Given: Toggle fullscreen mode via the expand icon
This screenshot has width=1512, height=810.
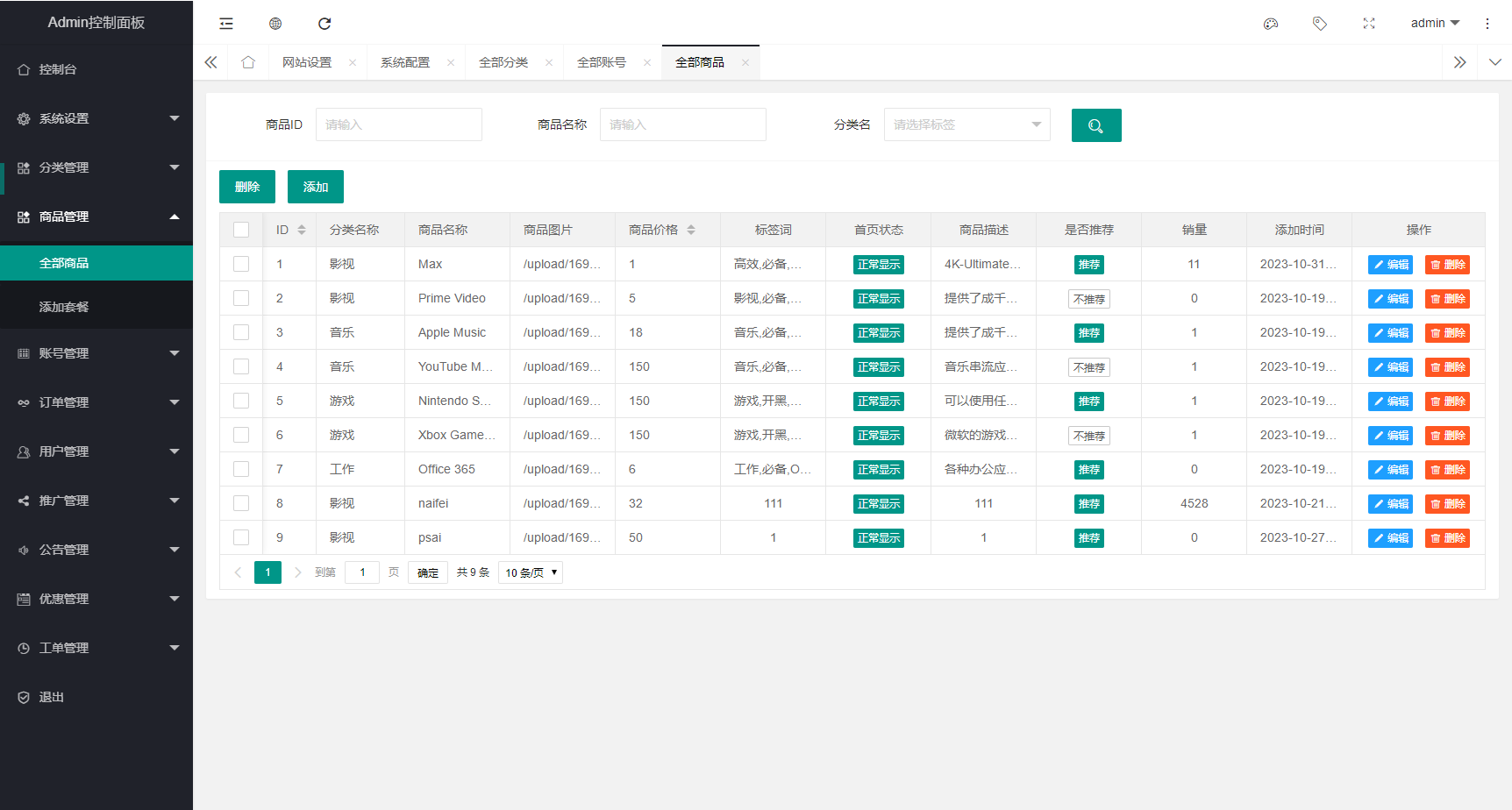Looking at the screenshot, I should point(1369,23).
